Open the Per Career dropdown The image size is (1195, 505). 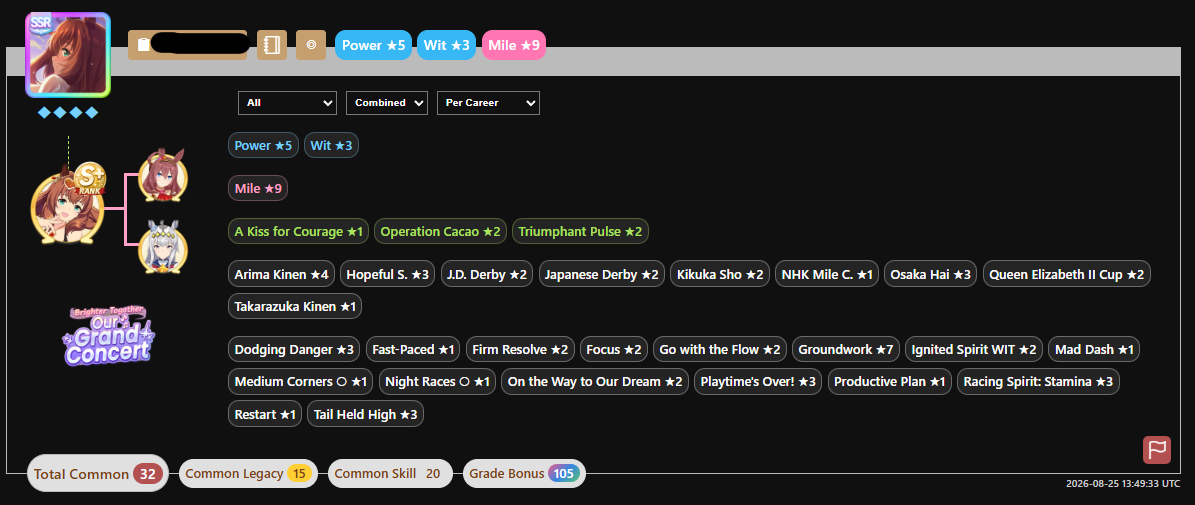tap(488, 103)
